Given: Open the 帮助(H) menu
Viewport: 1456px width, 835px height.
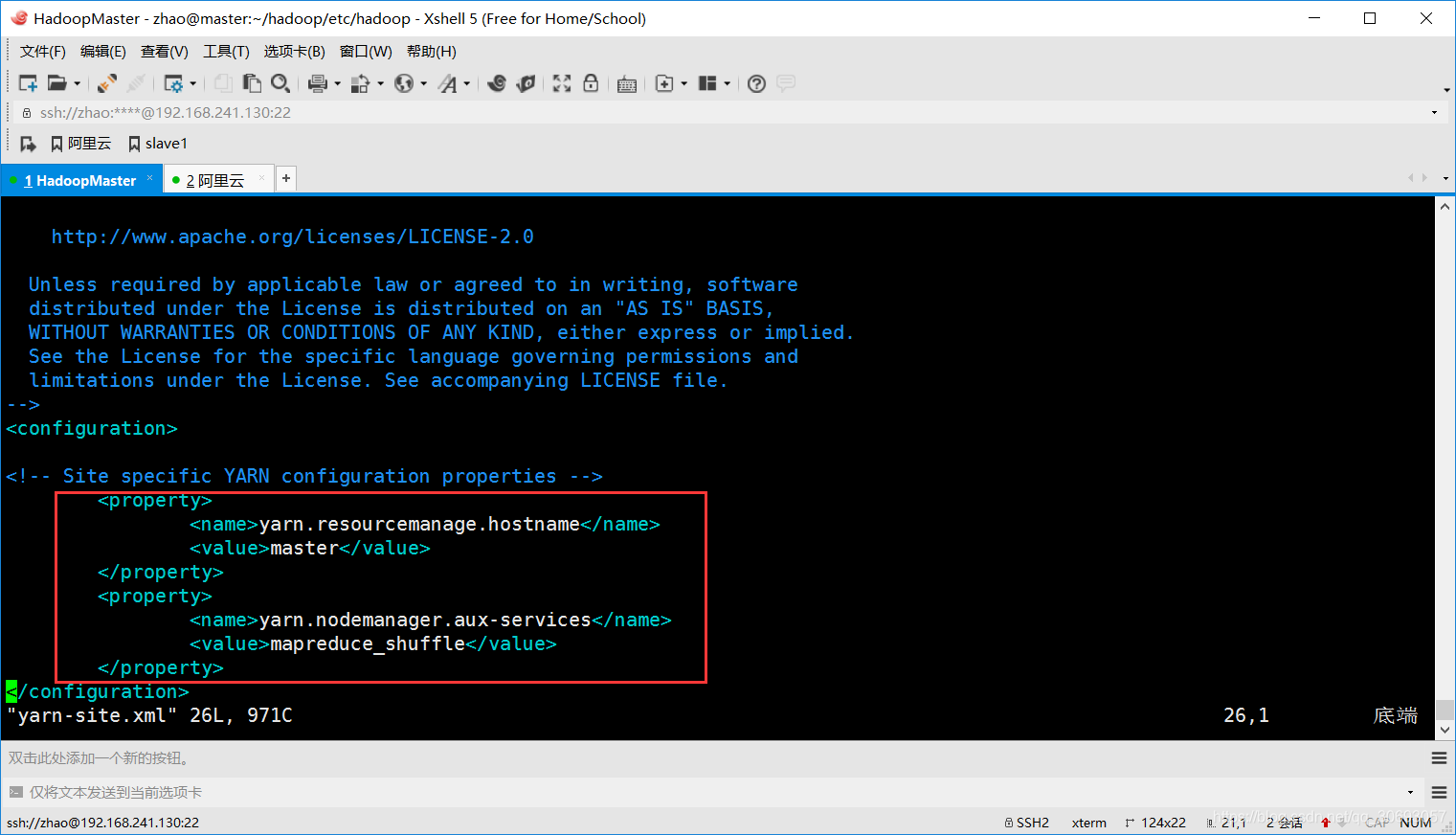Looking at the screenshot, I should (432, 52).
